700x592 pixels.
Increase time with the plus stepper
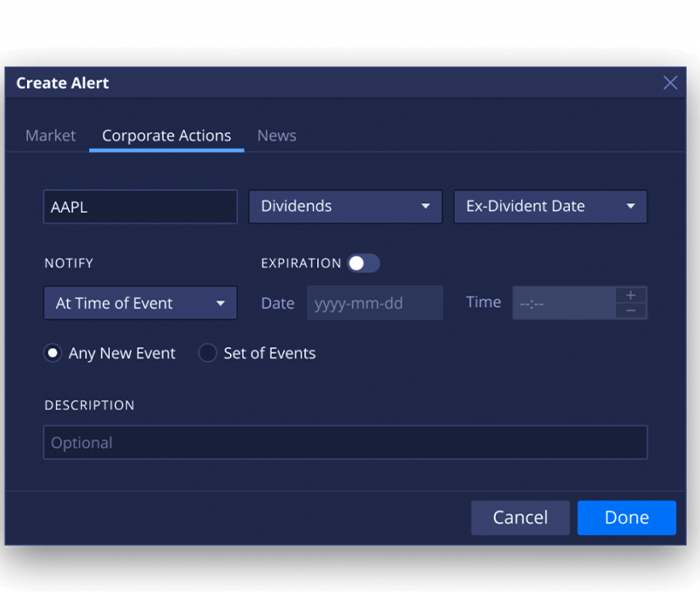[x=630, y=295]
